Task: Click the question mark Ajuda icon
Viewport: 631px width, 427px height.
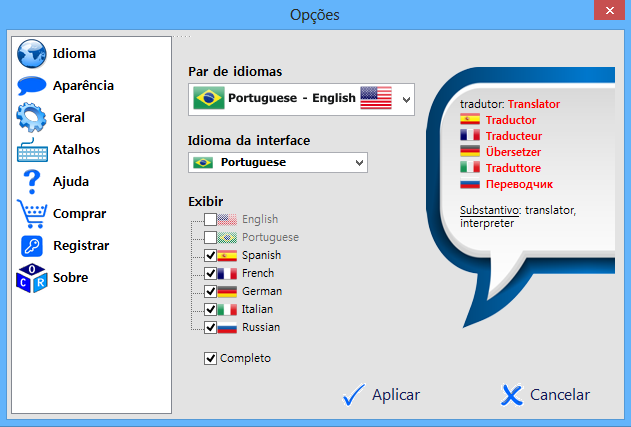Action: [32, 182]
